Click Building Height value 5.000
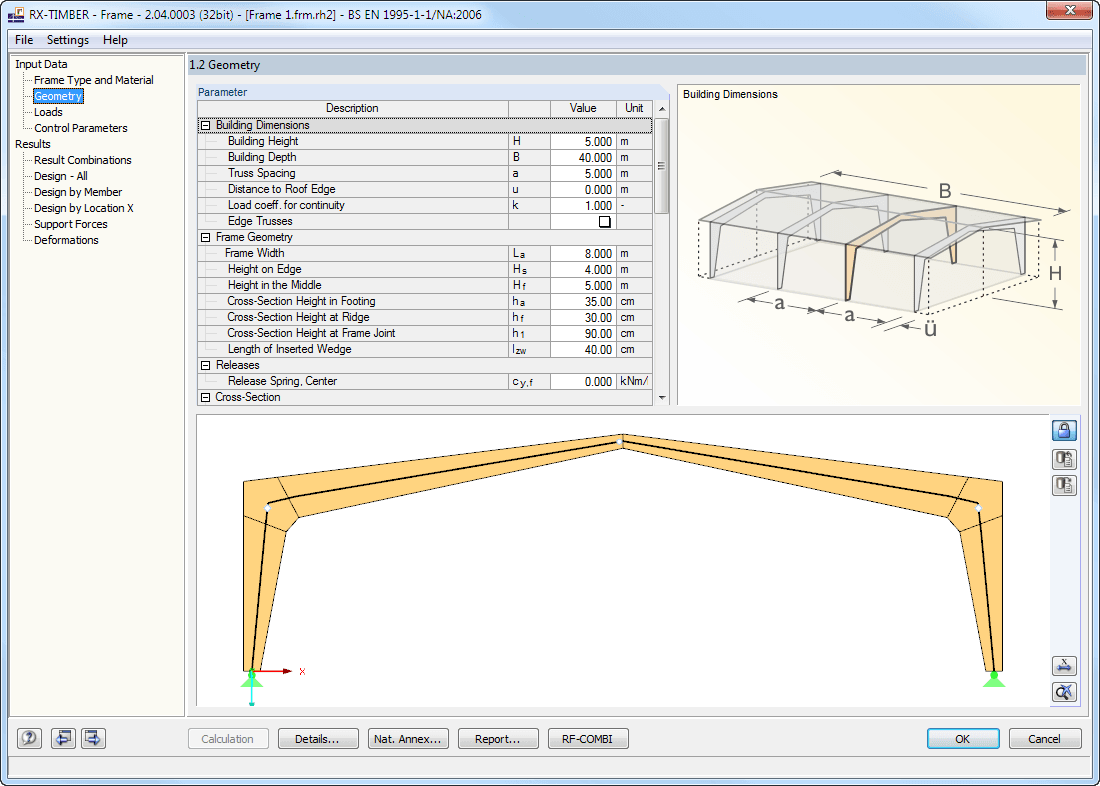The image size is (1100, 786). [582, 142]
